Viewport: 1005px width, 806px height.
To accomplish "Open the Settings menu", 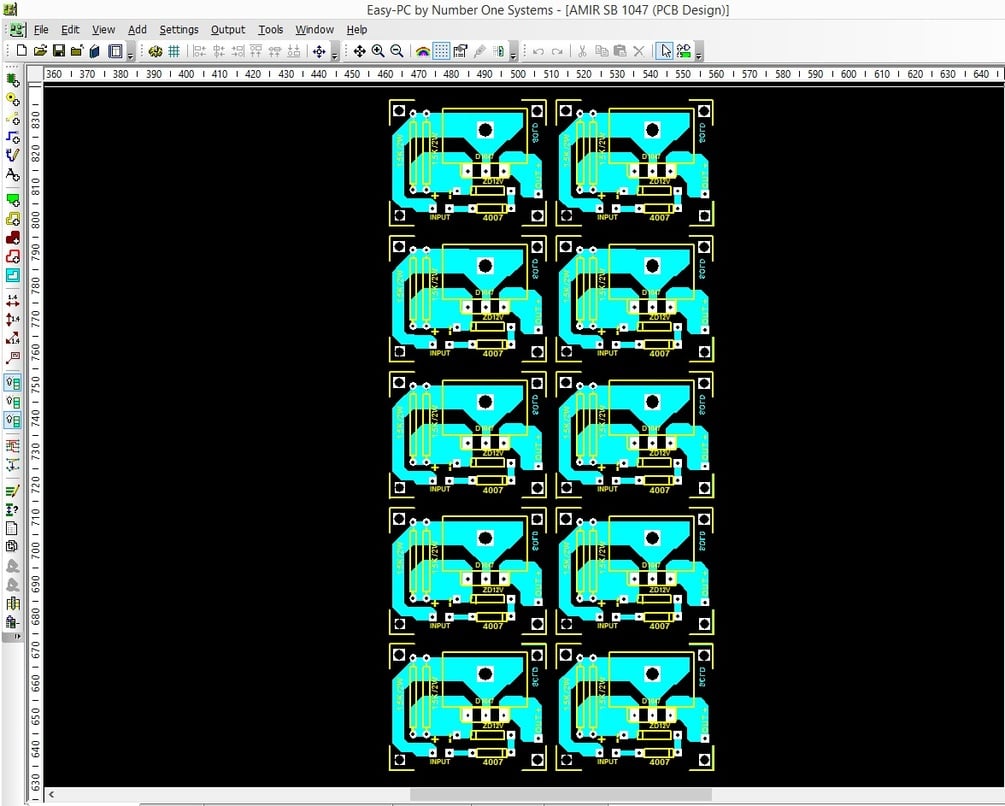I will click(x=178, y=29).
